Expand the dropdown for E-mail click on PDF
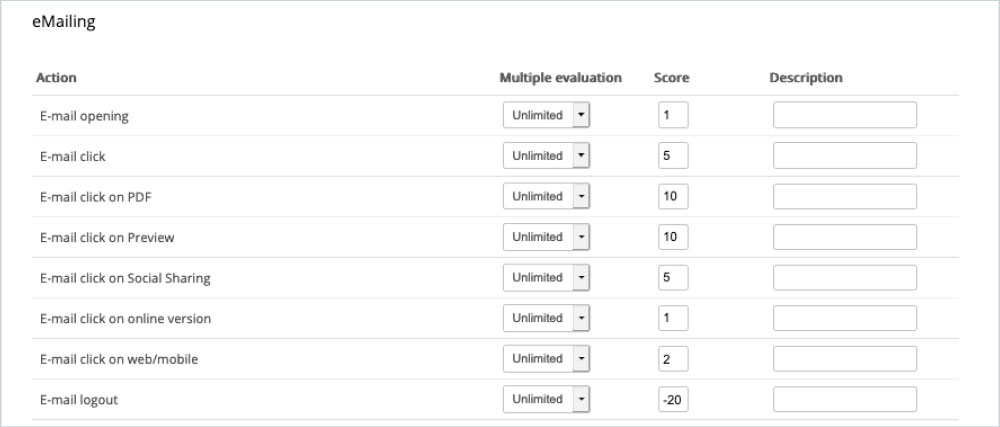 click(546, 196)
